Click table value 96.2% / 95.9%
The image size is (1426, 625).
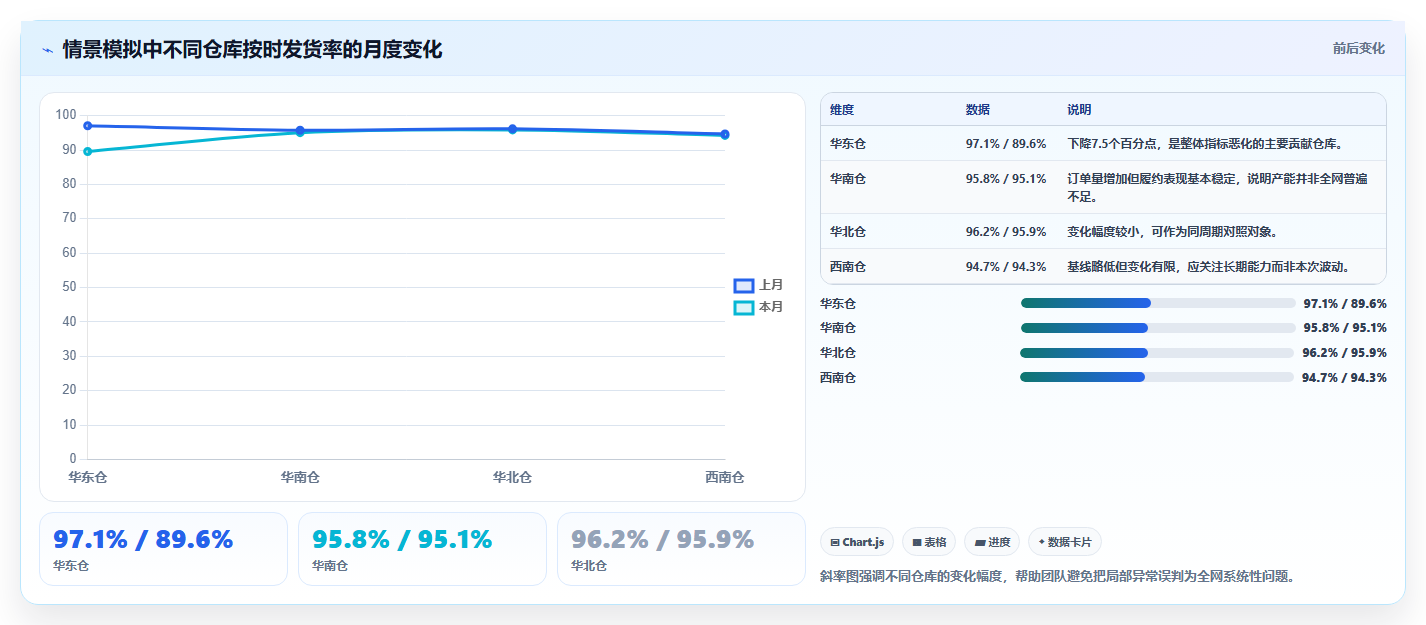click(x=1006, y=232)
